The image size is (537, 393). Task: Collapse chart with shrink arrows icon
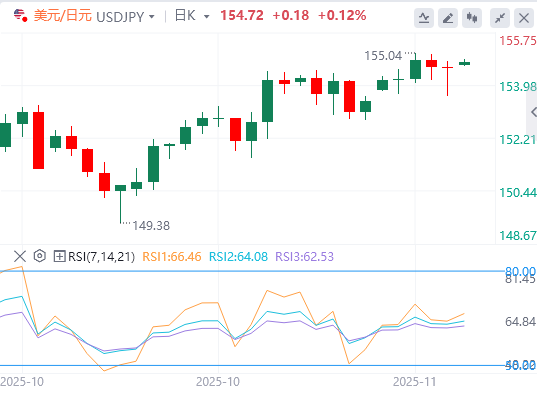(500, 18)
